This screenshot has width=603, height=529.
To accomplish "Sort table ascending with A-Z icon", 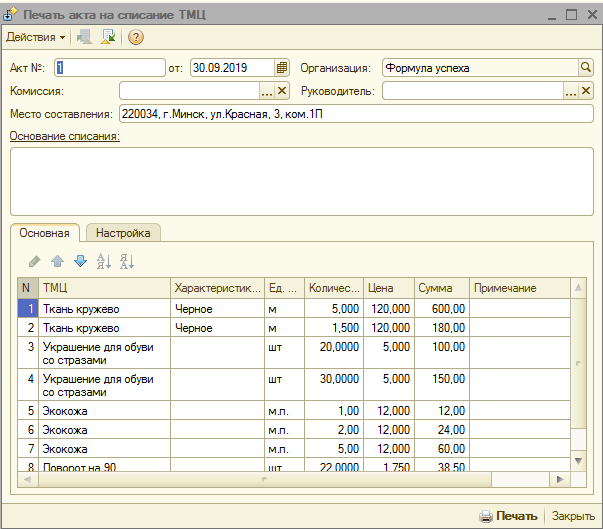I will coord(103,262).
